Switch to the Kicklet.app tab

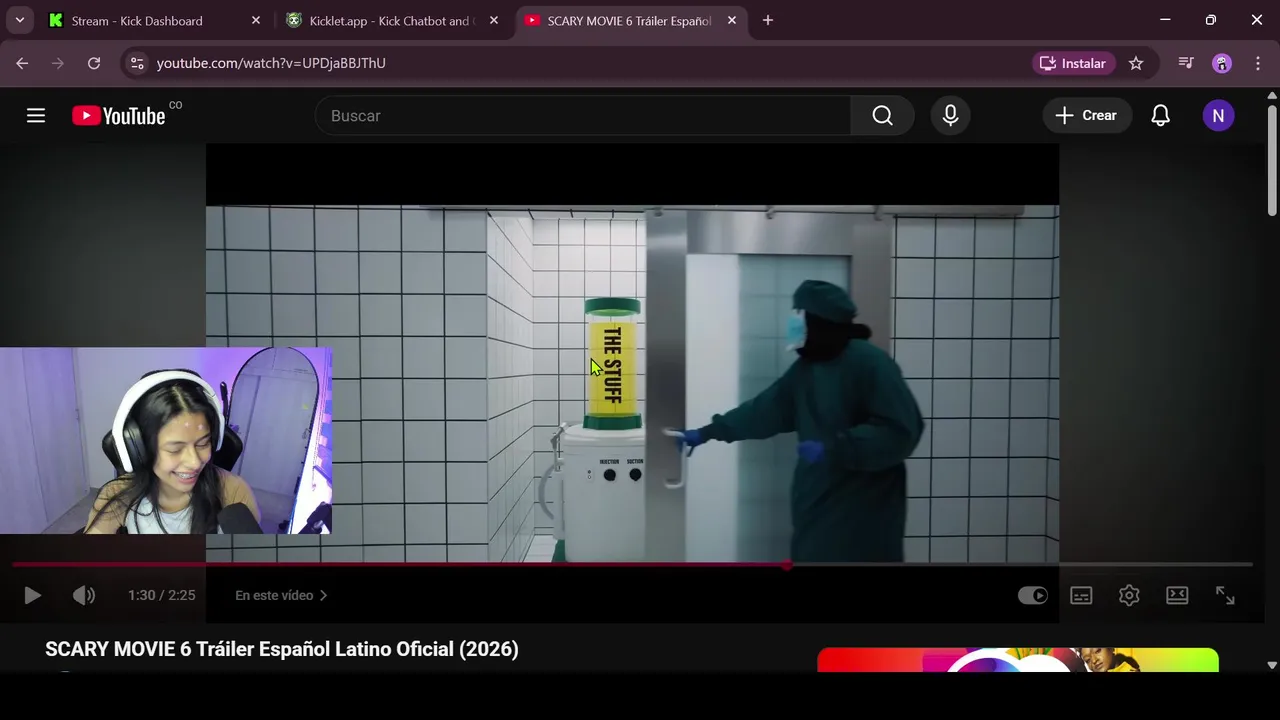click(x=391, y=20)
